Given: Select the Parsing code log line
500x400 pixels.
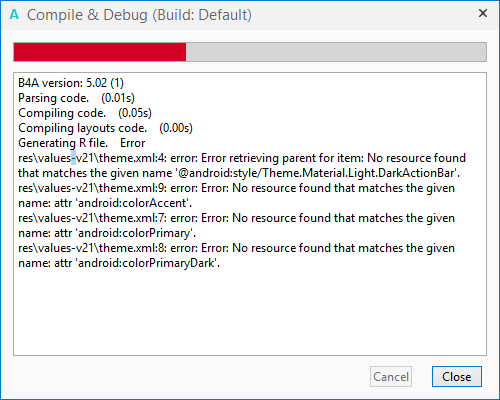Looking at the screenshot, I should 76,98.
